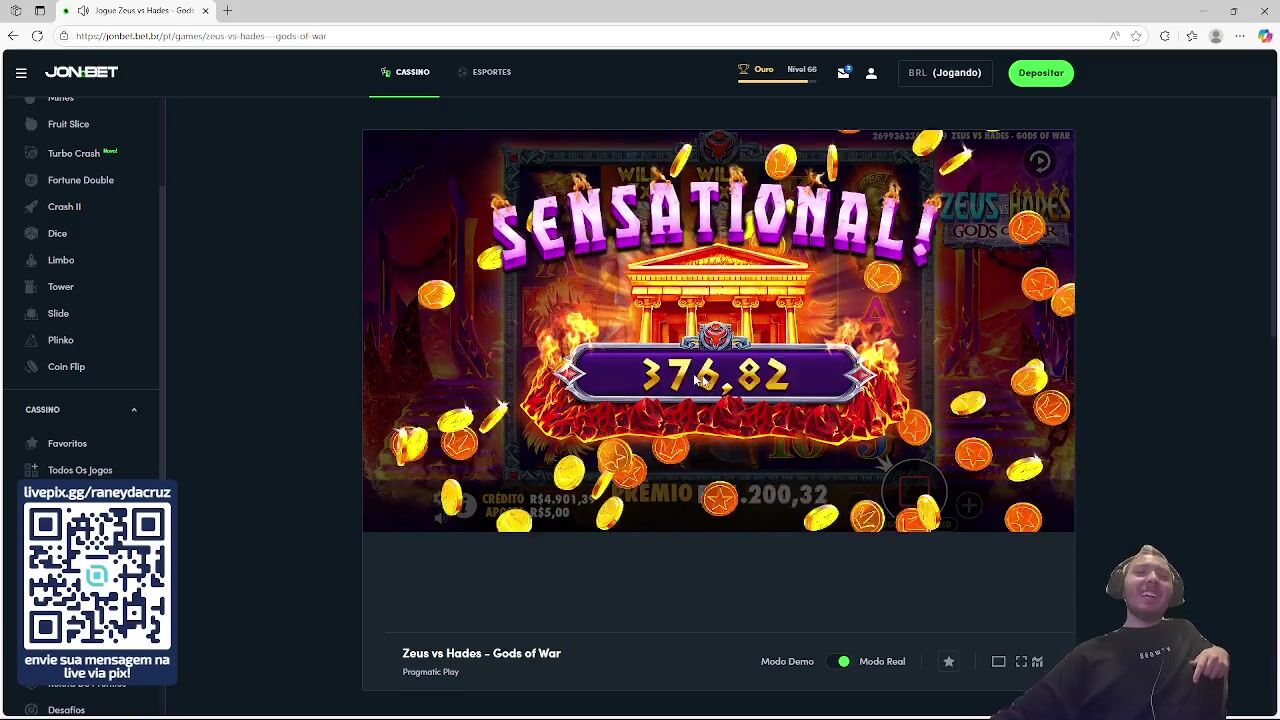1280x720 pixels.
Task: Collapse the CASSINO sidebar section
Action: [x=134, y=410]
